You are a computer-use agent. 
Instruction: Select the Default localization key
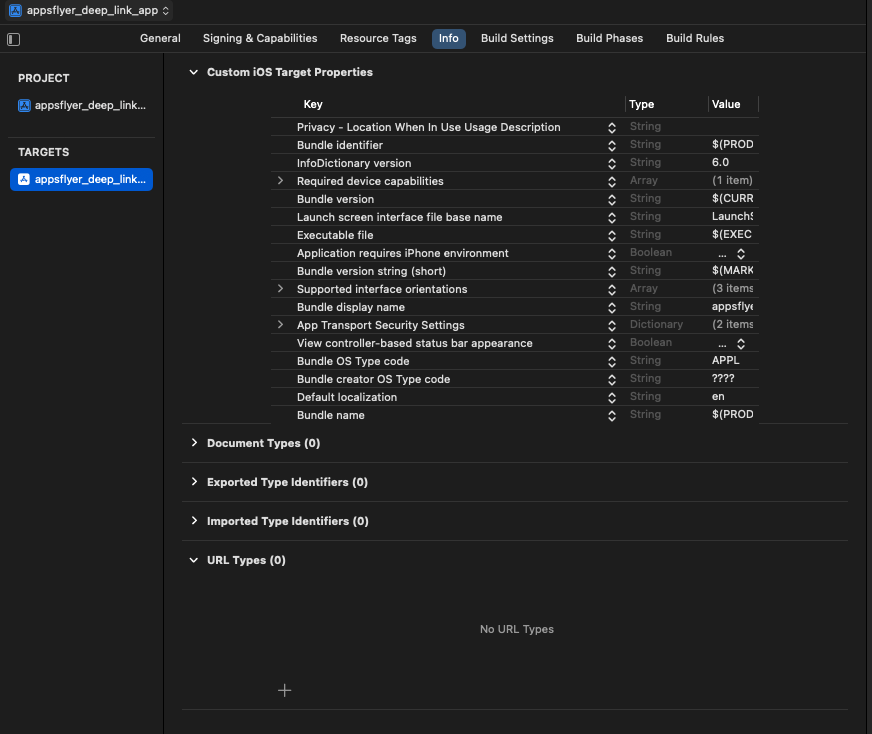(x=347, y=397)
